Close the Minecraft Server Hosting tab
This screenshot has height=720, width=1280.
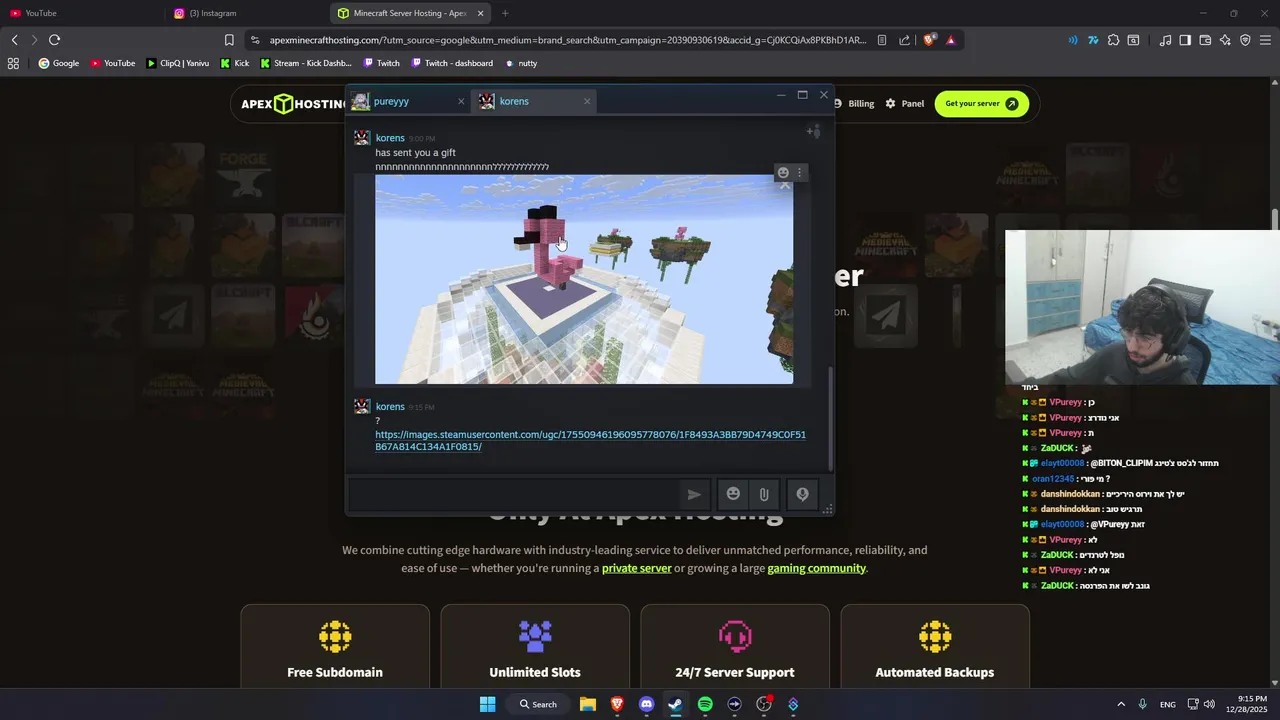point(481,13)
